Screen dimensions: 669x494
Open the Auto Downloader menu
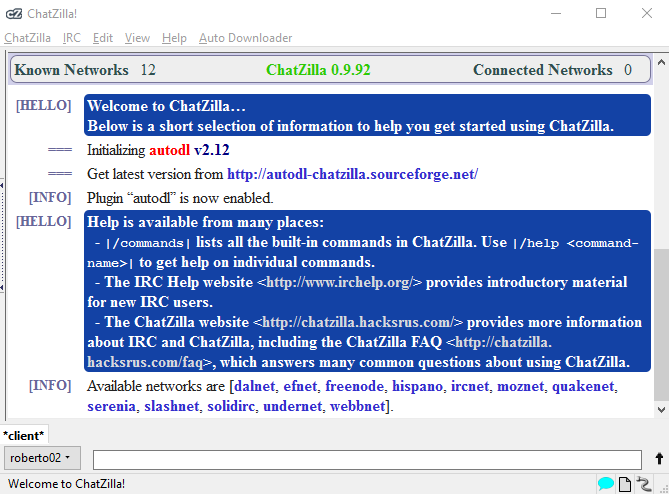point(245,38)
